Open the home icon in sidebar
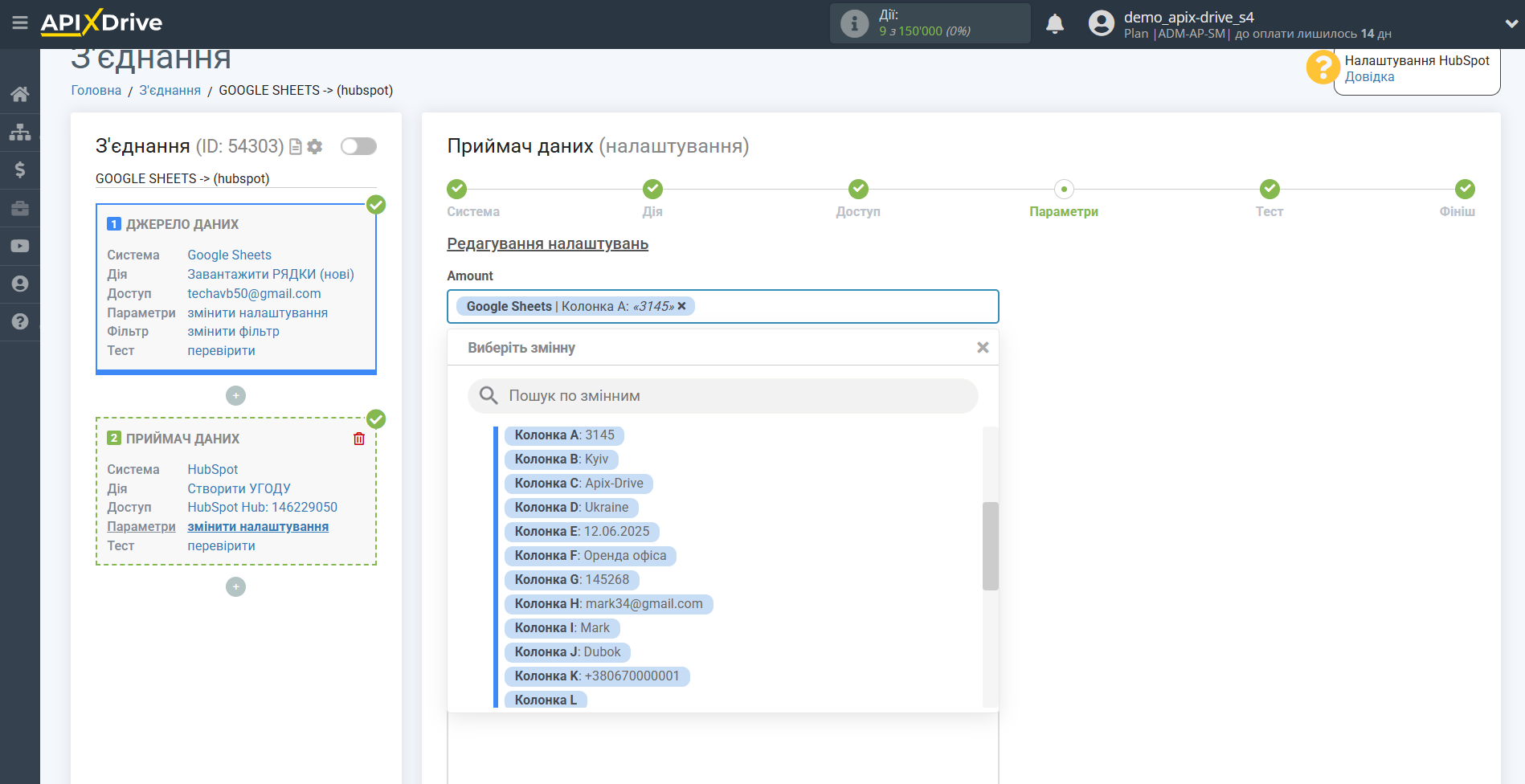1525x784 pixels. click(x=20, y=94)
